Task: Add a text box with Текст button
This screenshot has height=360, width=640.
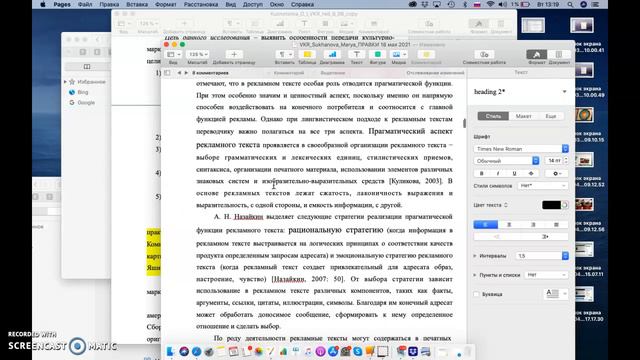Action: coord(356,54)
